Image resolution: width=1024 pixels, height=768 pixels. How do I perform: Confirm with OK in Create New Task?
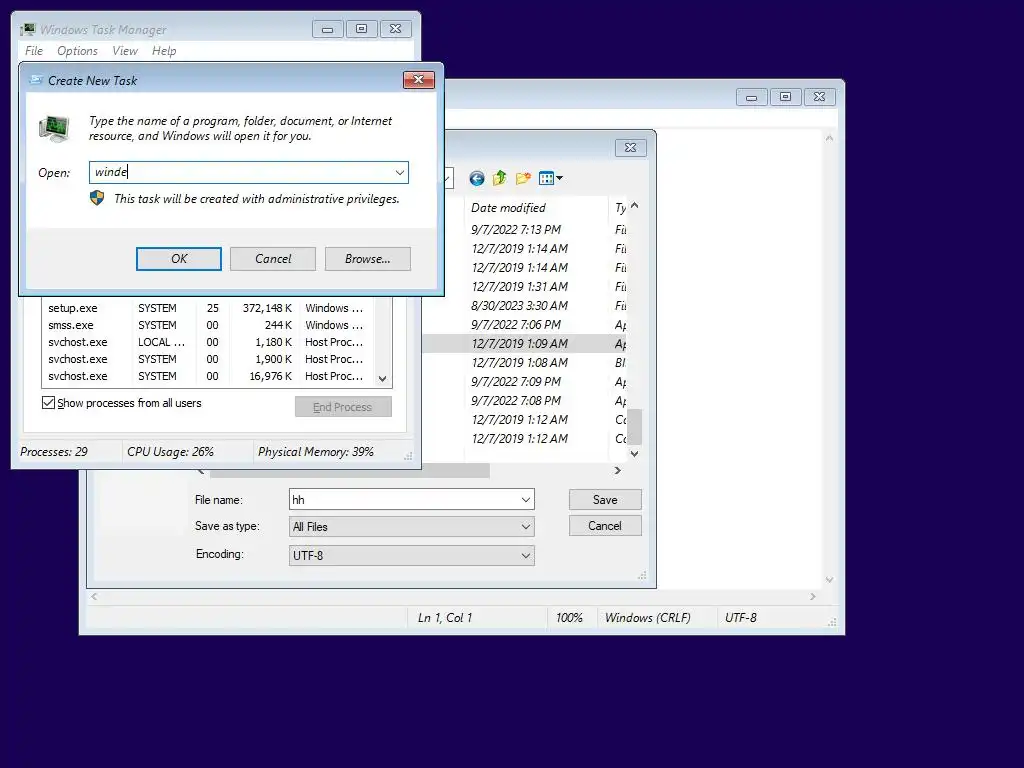(179, 259)
